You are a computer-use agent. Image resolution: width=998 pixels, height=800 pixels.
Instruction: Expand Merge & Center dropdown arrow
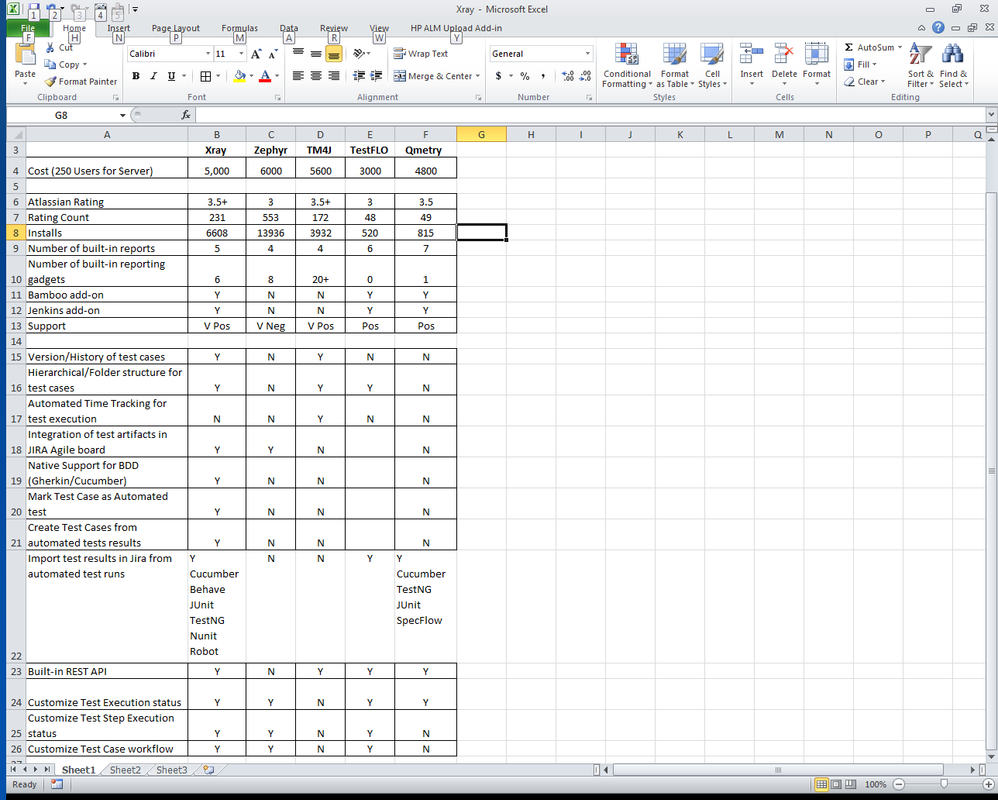pyautogui.click(x=478, y=76)
